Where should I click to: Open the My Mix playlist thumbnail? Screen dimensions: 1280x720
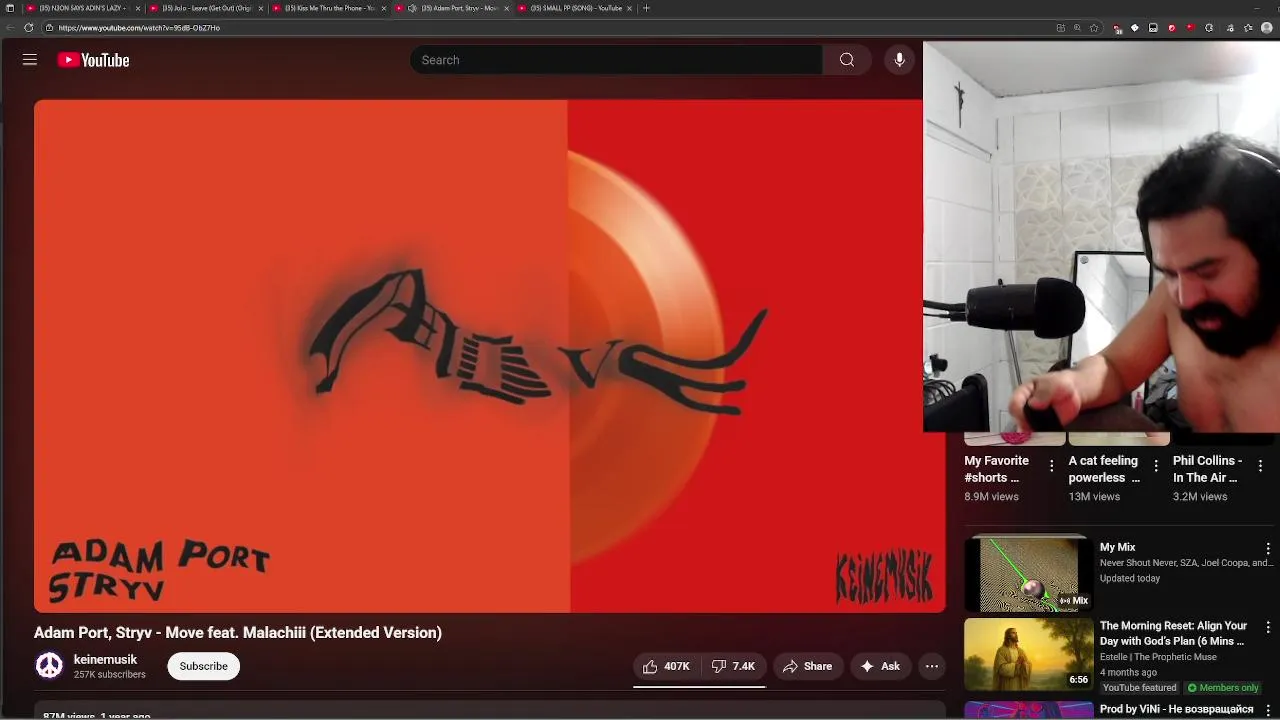(1029, 574)
